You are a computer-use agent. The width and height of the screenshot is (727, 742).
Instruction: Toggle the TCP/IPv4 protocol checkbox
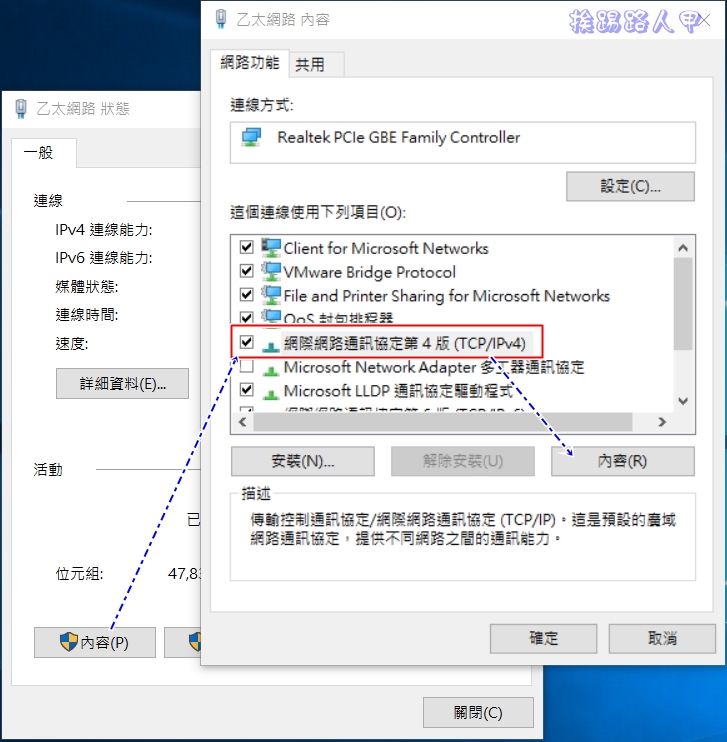tap(247, 342)
